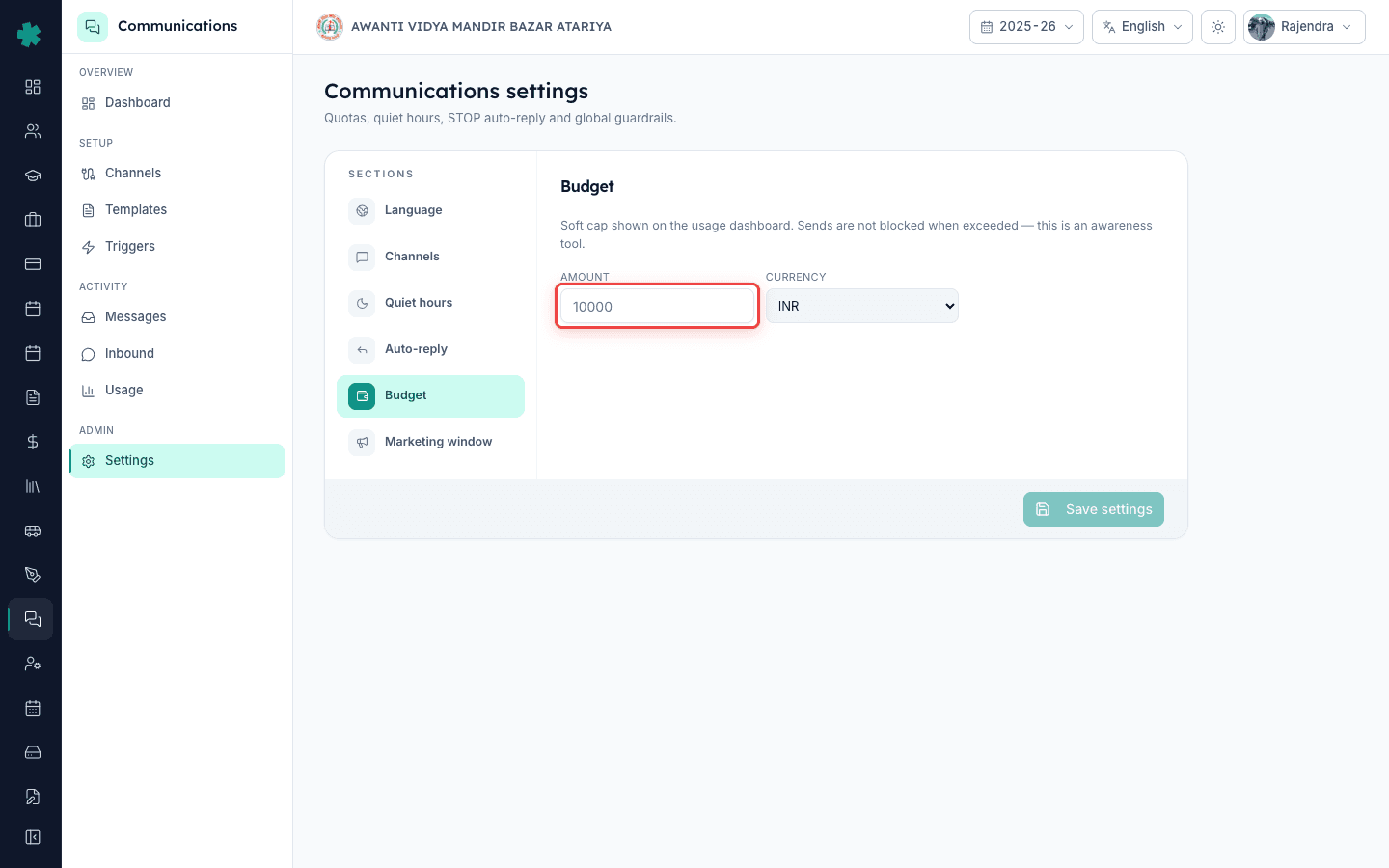Click the Marketing window megaphone icon

[x=362, y=442]
